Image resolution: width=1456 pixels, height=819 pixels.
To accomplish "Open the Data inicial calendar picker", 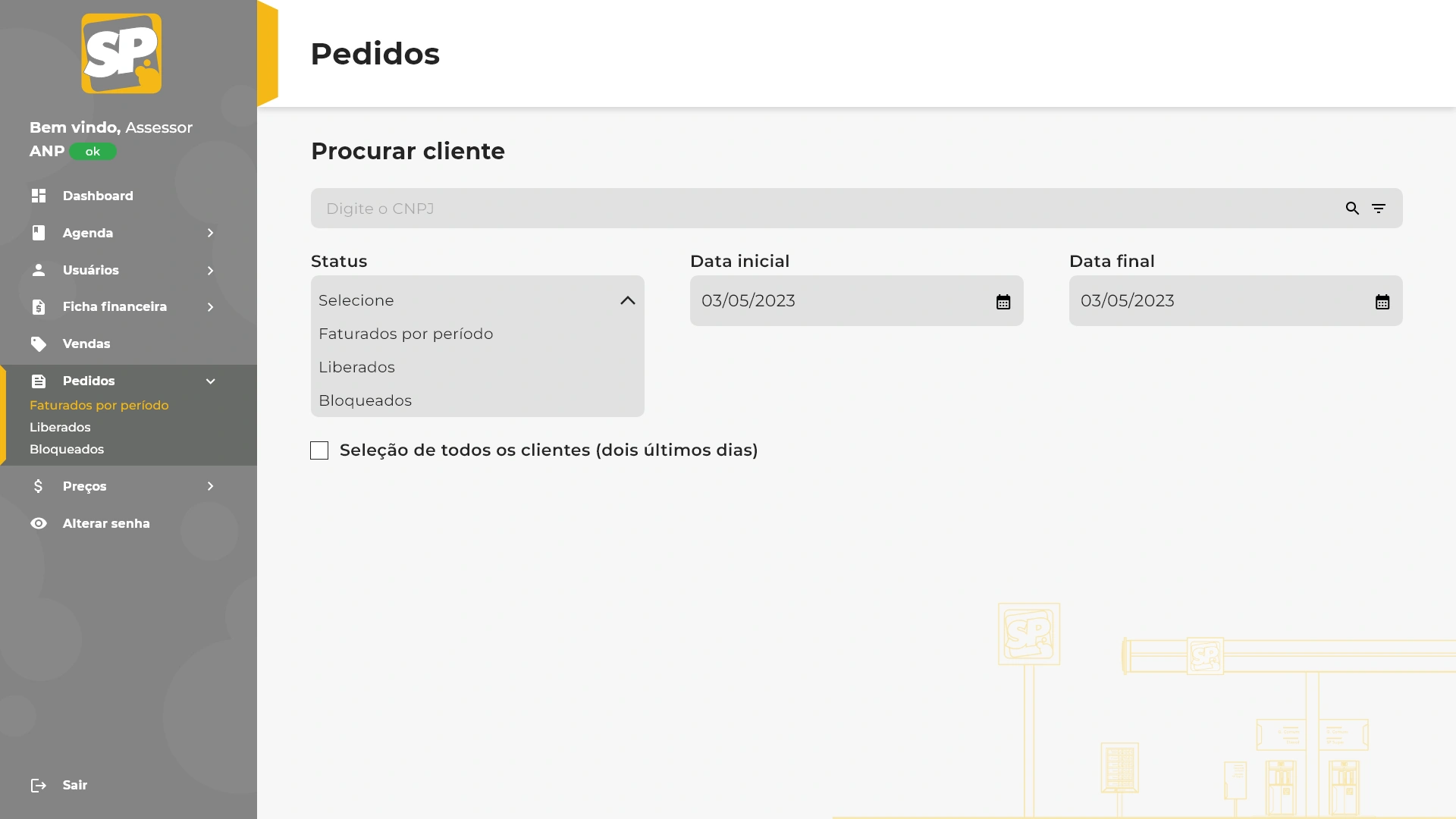I will point(1003,302).
